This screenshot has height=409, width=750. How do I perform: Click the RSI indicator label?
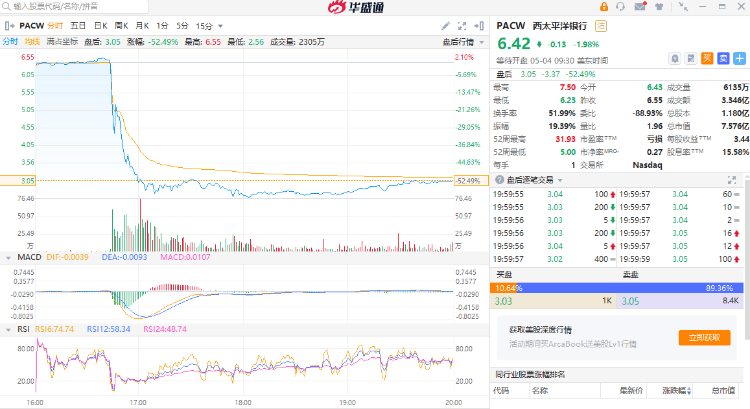point(23,329)
